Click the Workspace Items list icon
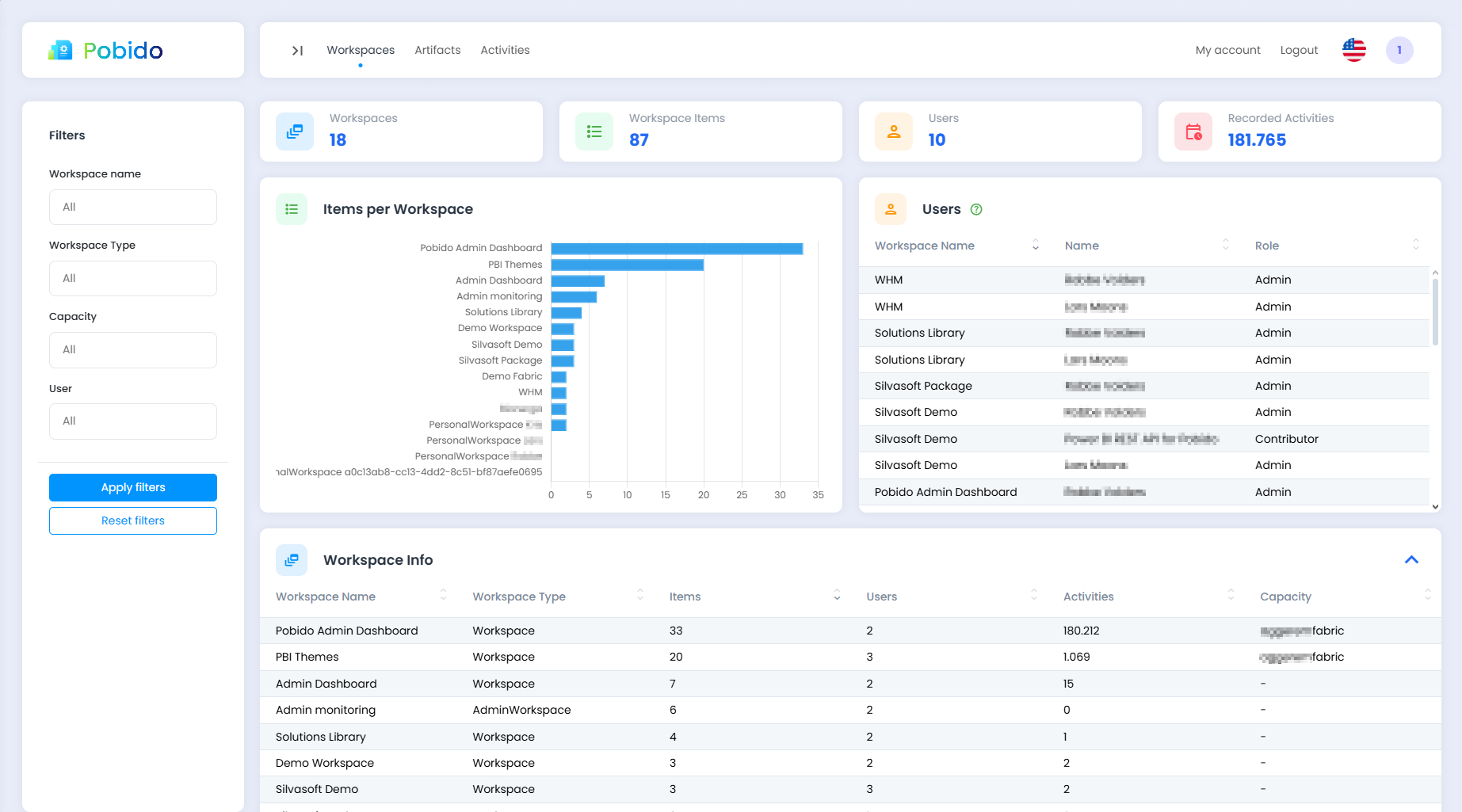Viewport: 1462px width, 812px height. coord(594,132)
